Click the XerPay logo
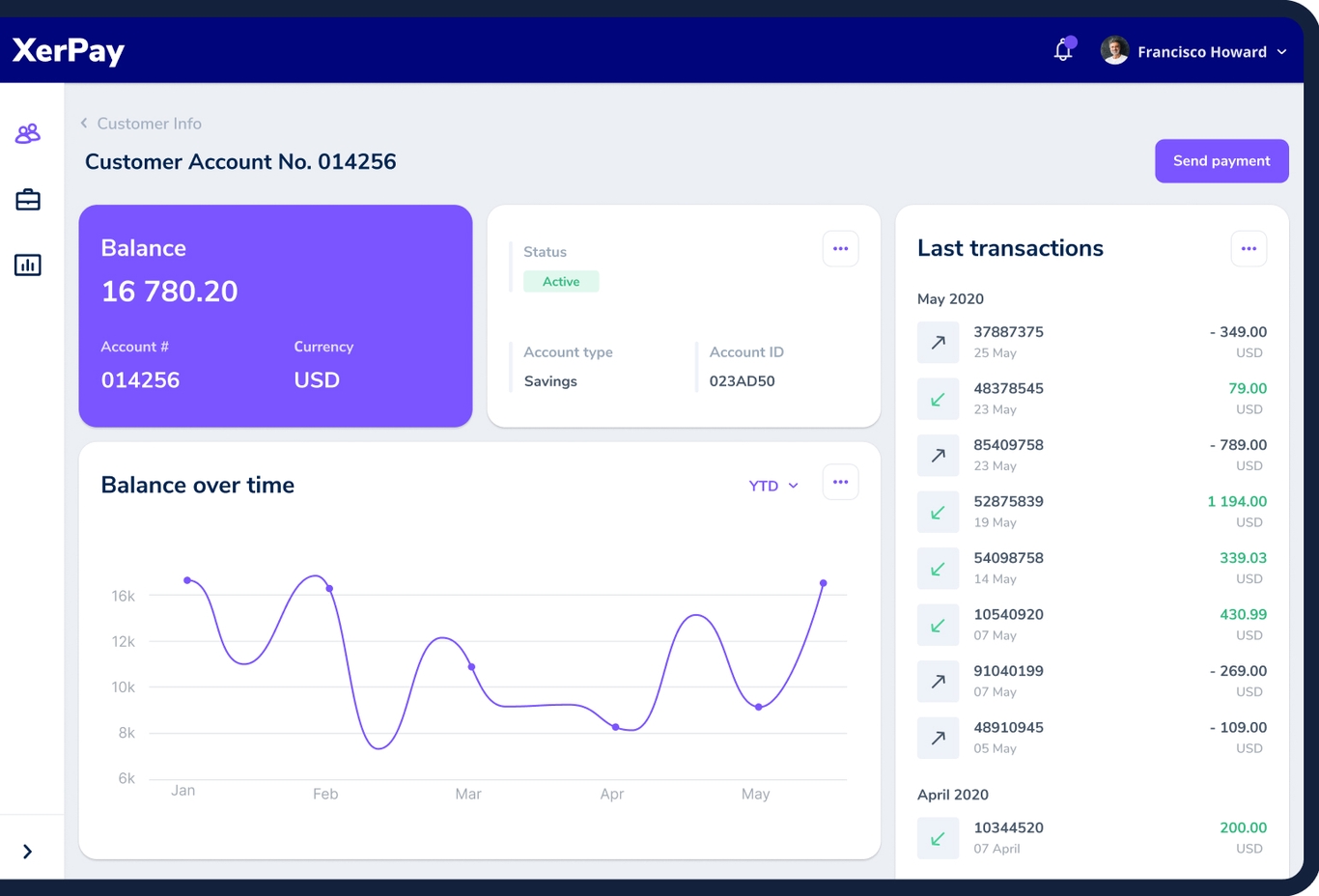Viewport: 1319px width, 896px height. [69, 50]
